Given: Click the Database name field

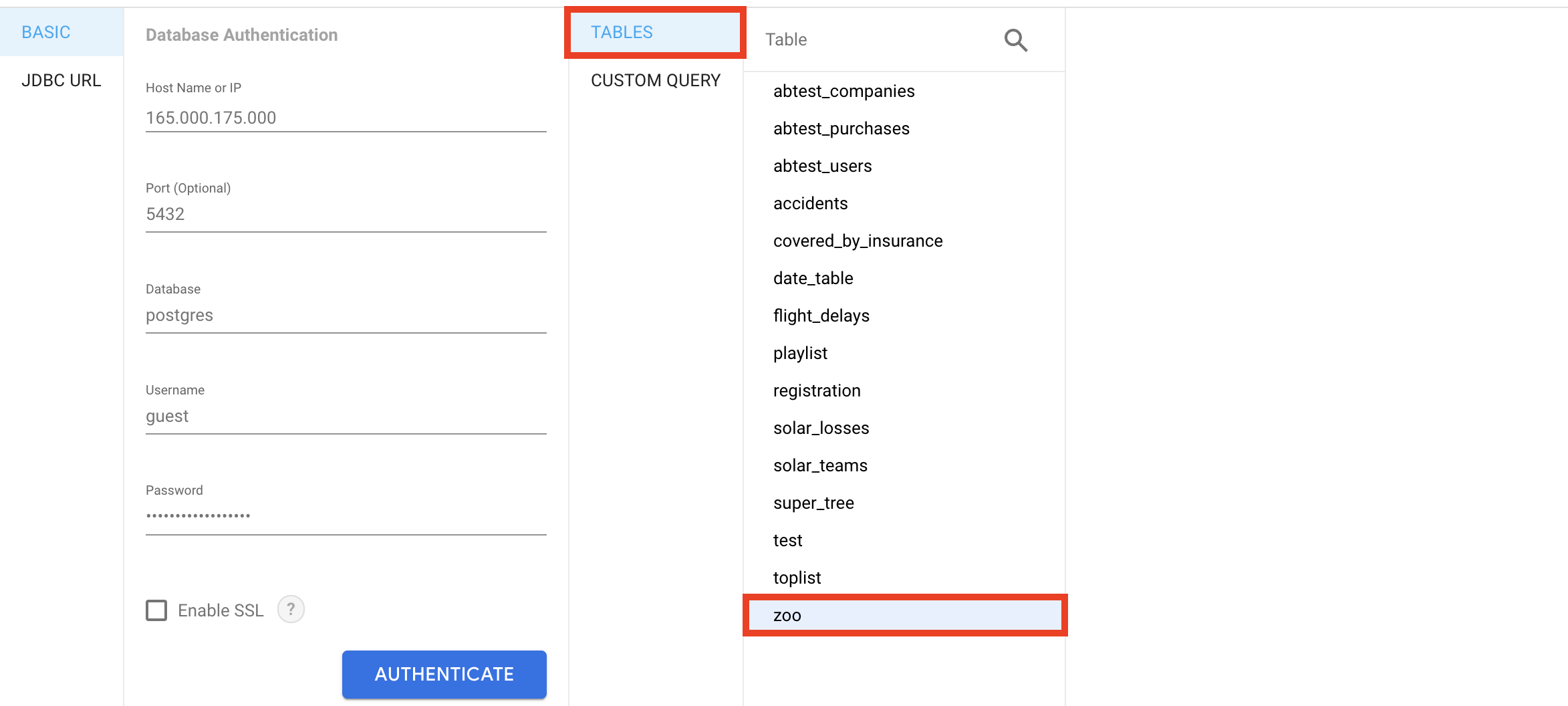Looking at the screenshot, I should 346,315.
